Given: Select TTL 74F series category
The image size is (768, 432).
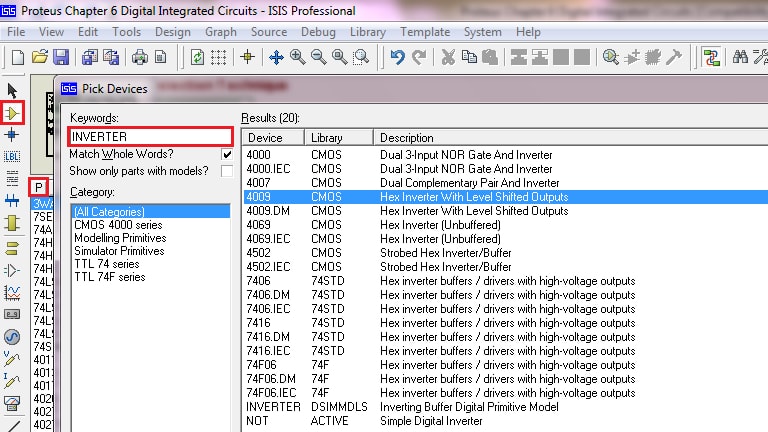Looking at the screenshot, I should click(110, 277).
